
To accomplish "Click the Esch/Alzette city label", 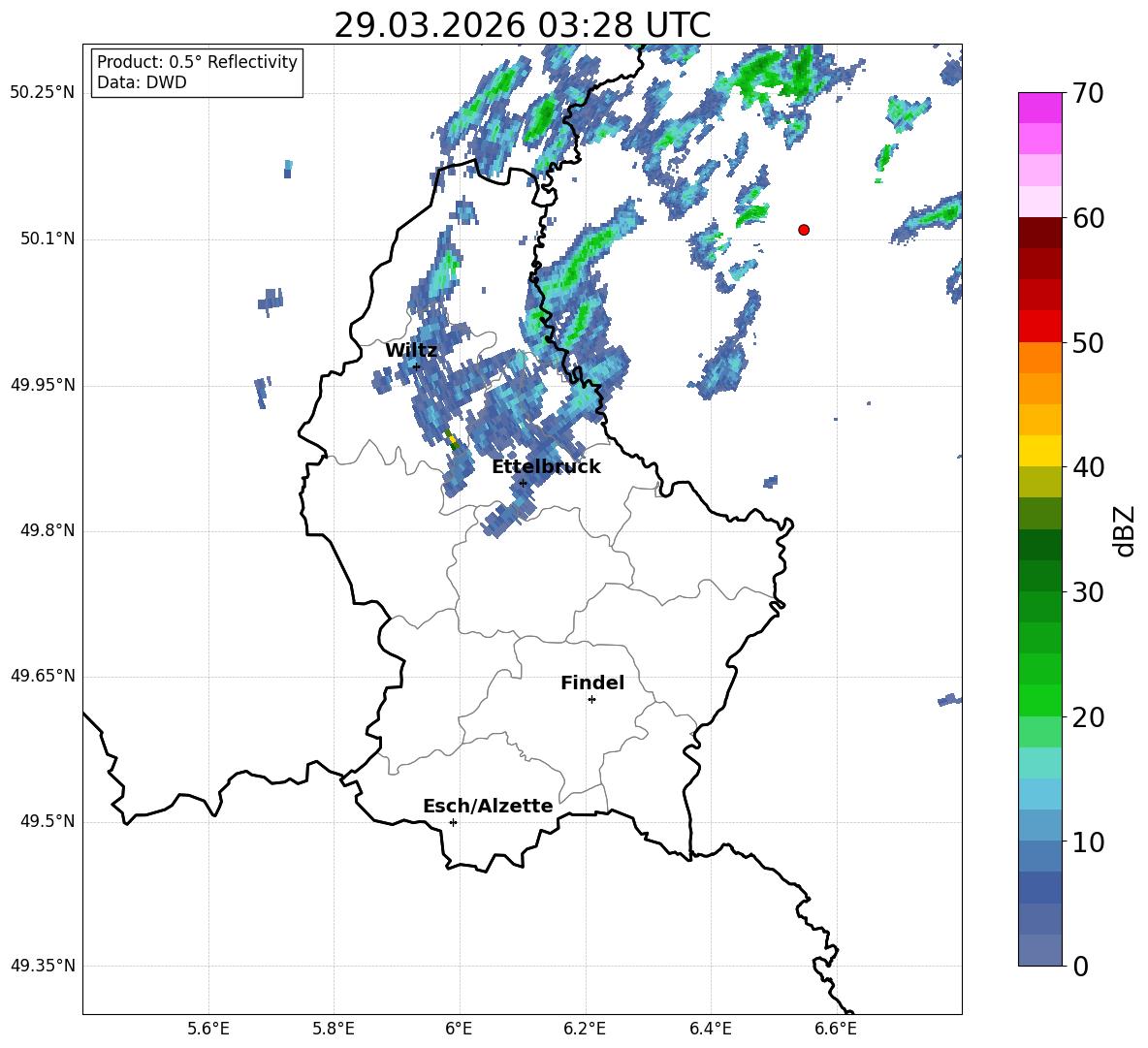I will click(488, 807).
